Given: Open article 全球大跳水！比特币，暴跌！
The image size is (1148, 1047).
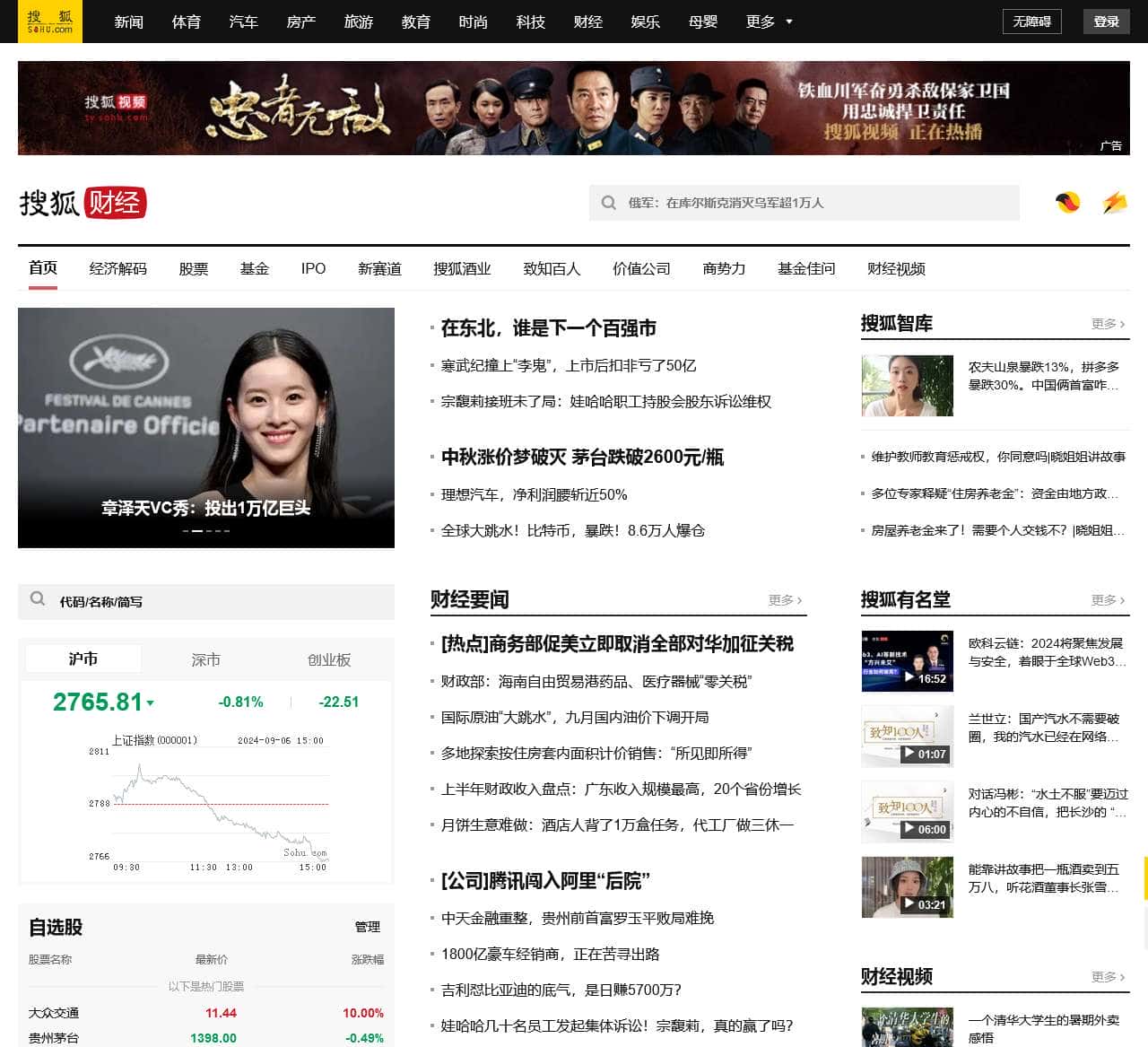Looking at the screenshot, I should pos(572,531).
